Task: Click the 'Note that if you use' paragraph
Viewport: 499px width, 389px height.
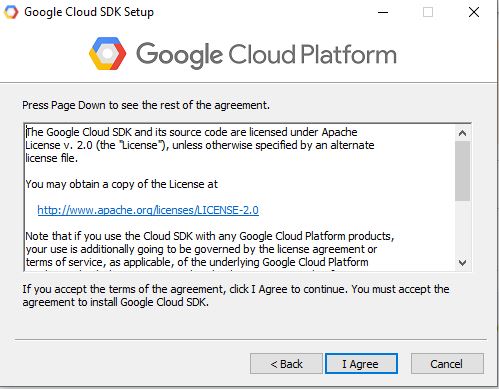Action: (x=210, y=249)
